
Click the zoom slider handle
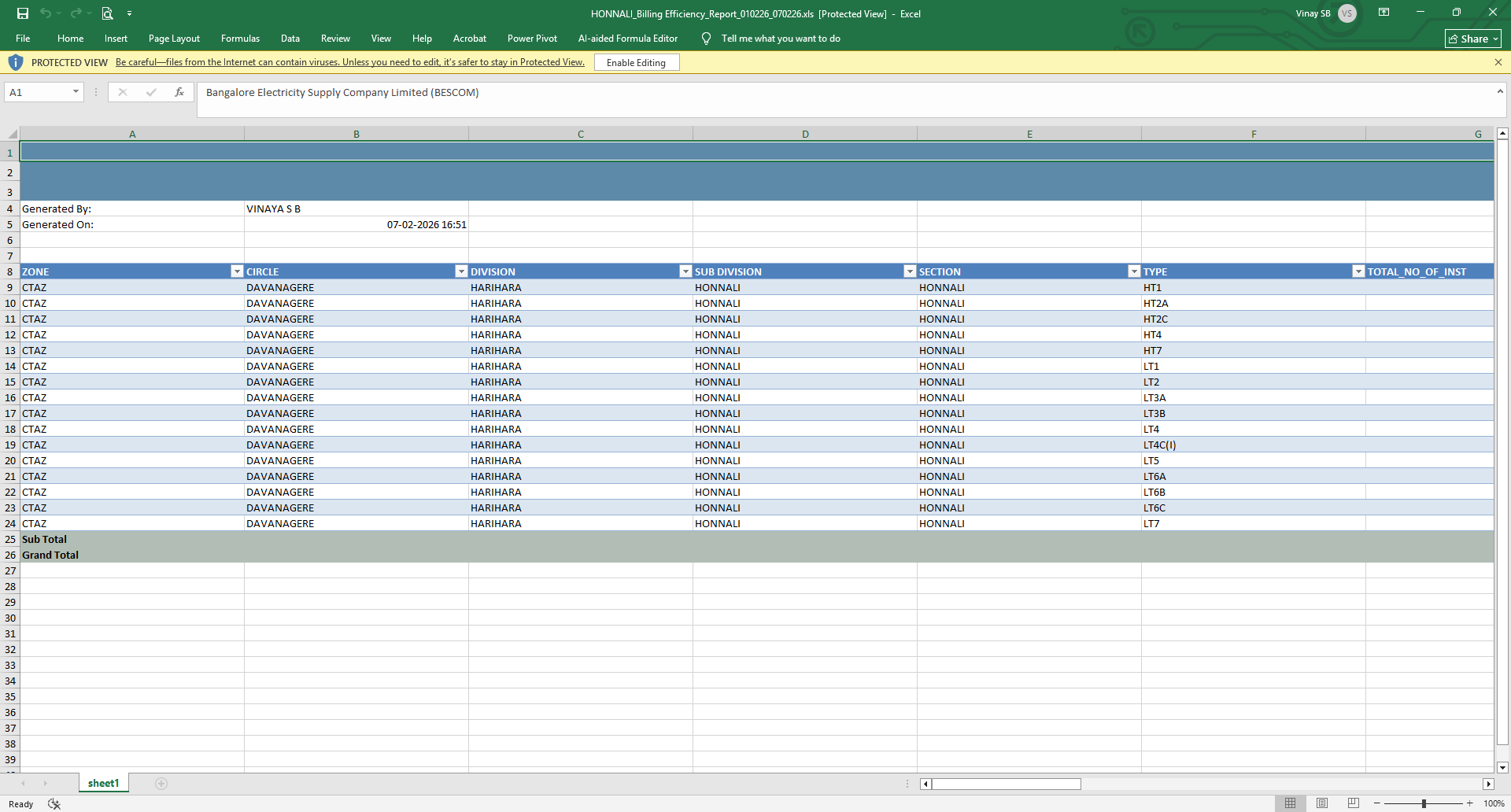1424,803
